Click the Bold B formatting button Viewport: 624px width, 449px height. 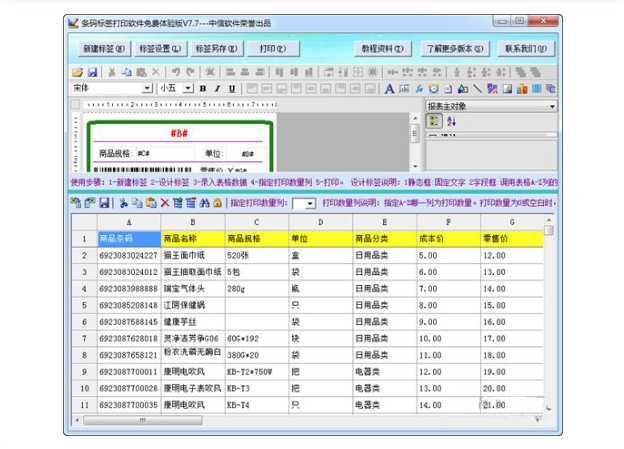coord(203,88)
